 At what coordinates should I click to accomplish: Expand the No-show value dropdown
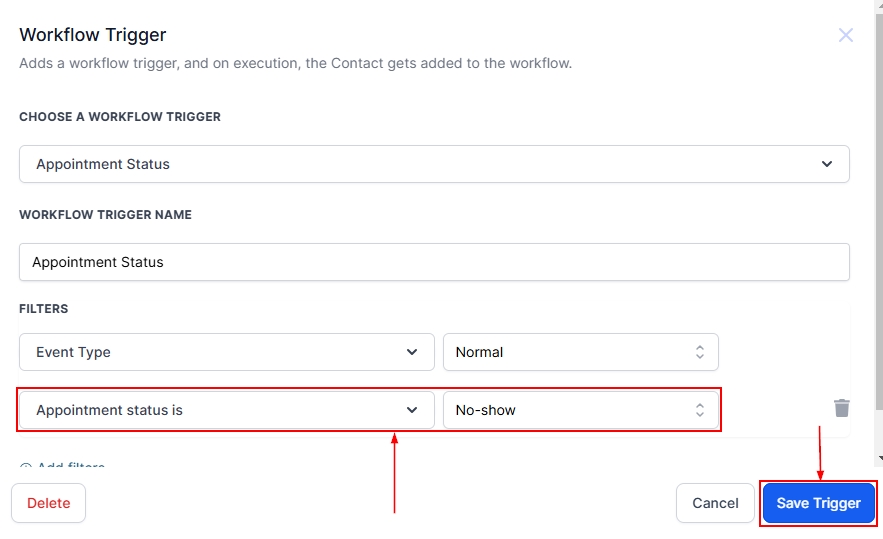[580, 410]
